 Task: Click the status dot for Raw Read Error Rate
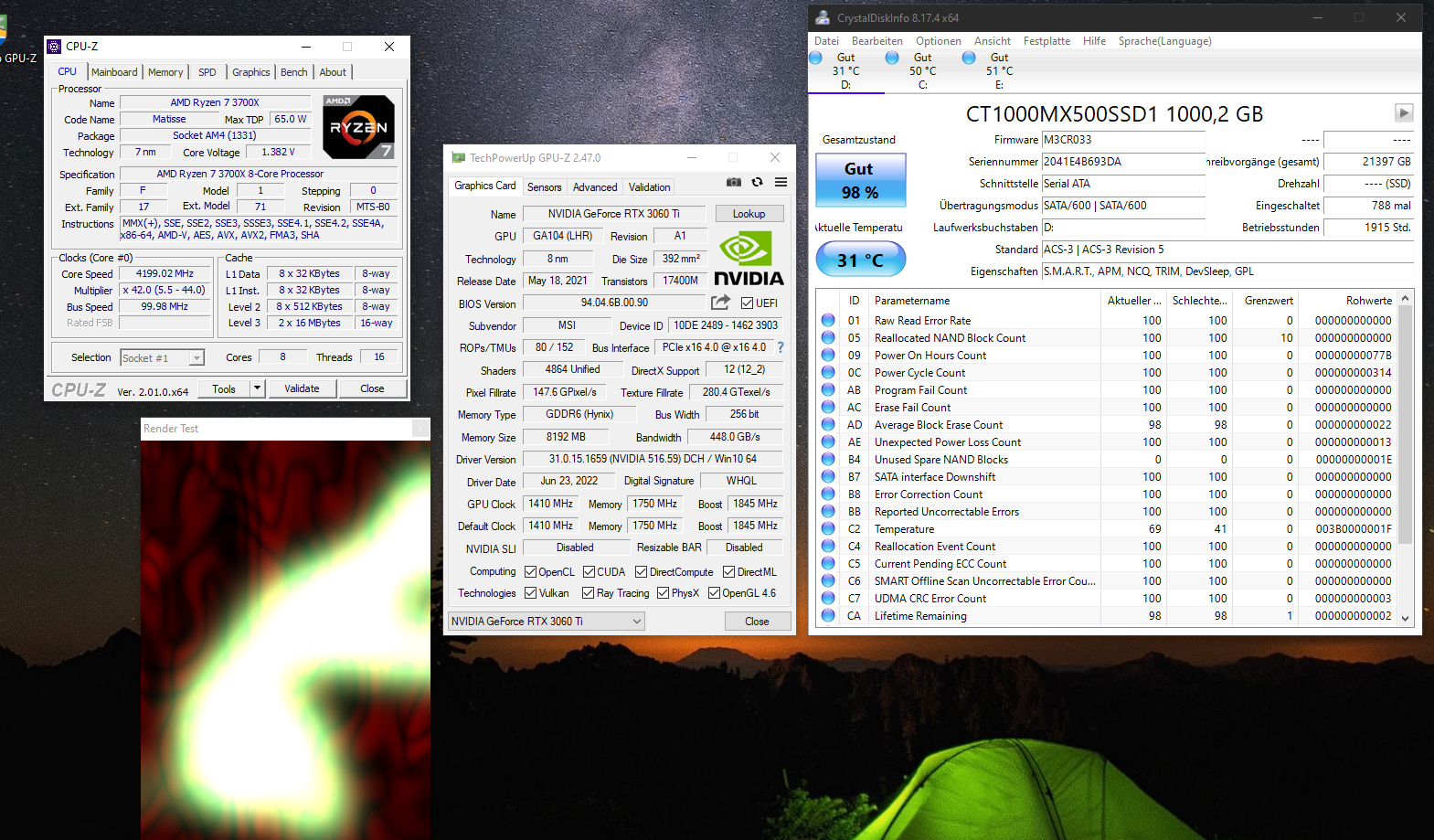coord(828,321)
